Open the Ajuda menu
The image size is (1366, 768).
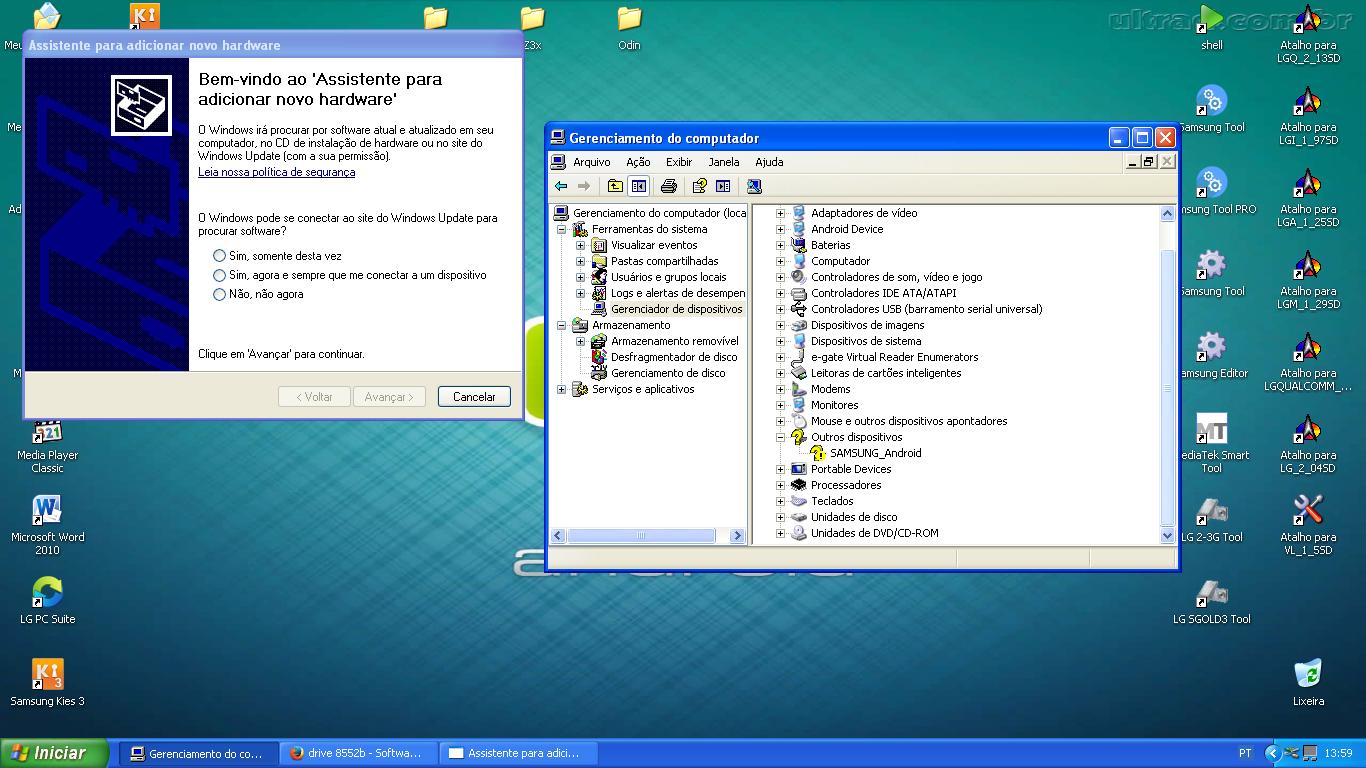[x=769, y=162]
